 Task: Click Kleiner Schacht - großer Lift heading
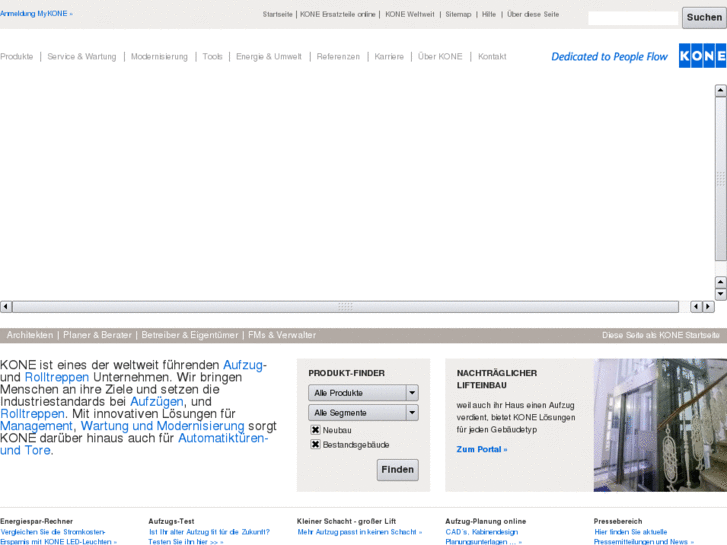(x=346, y=521)
